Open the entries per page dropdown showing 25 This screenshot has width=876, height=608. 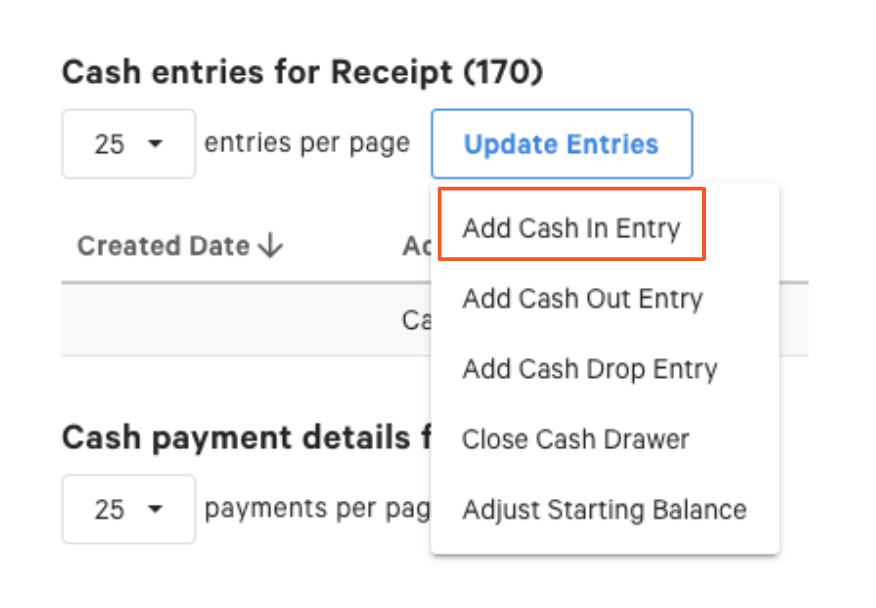[128, 143]
